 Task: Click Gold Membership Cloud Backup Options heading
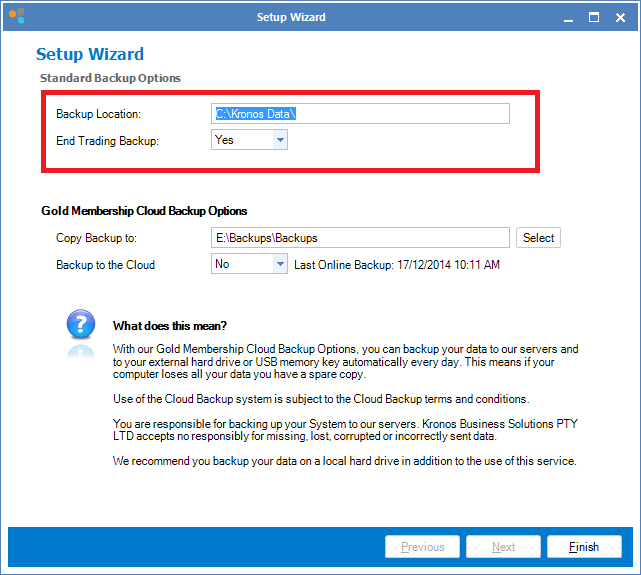(144, 211)
